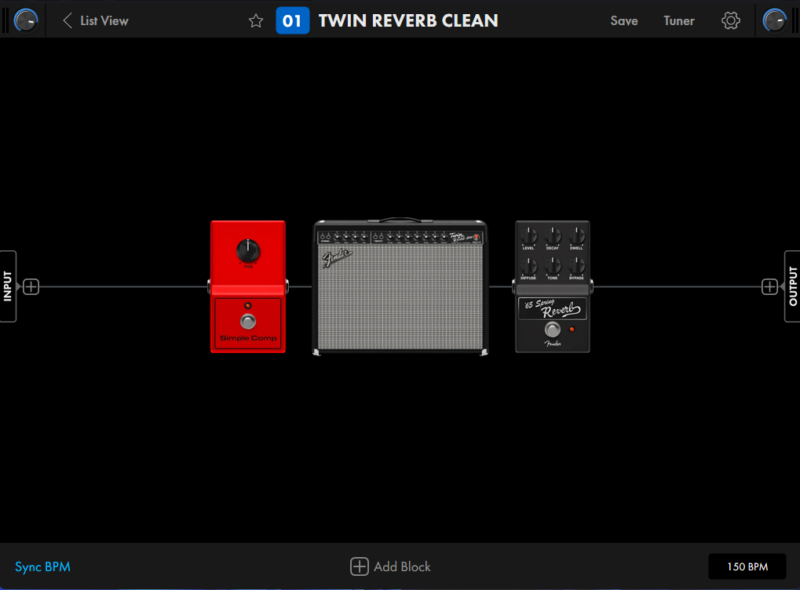The width and height of the screenshot is (800, 590).
Task: Open the settings gear icon
Action: tap(730, 21)
